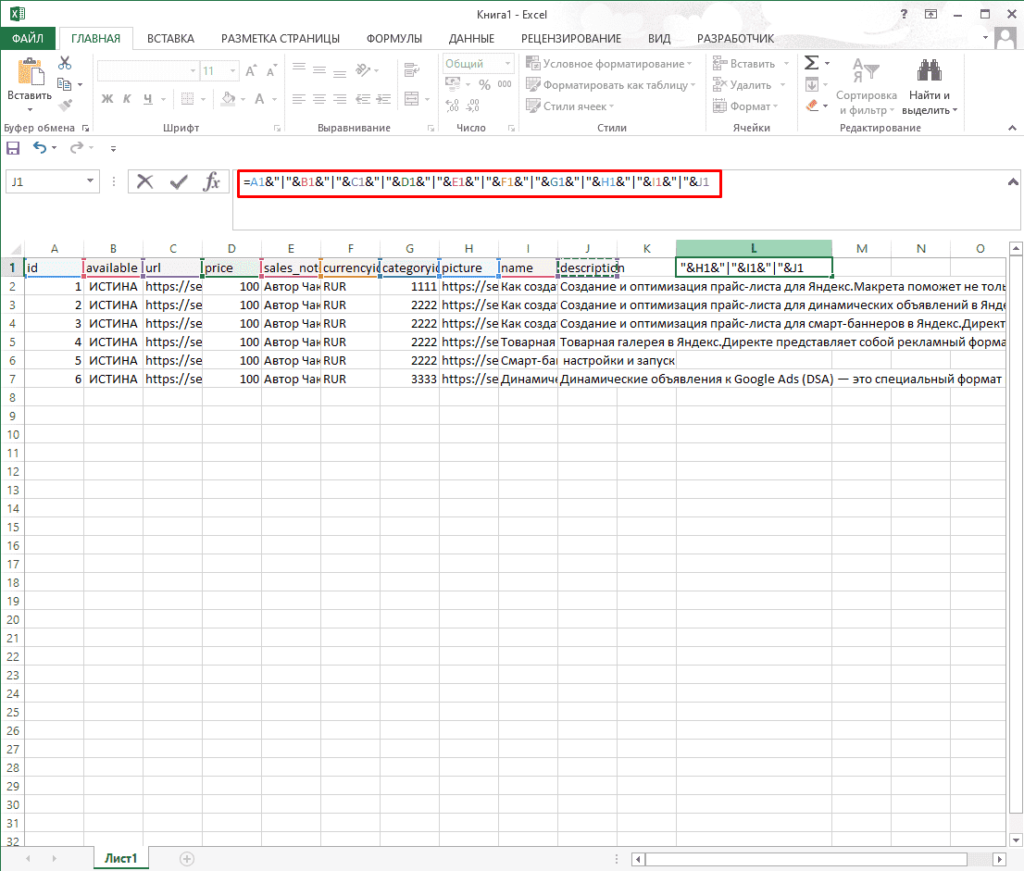The image size is (1024, 871).
Task: Open the ФАЙЛ menu
Action: 28,38
